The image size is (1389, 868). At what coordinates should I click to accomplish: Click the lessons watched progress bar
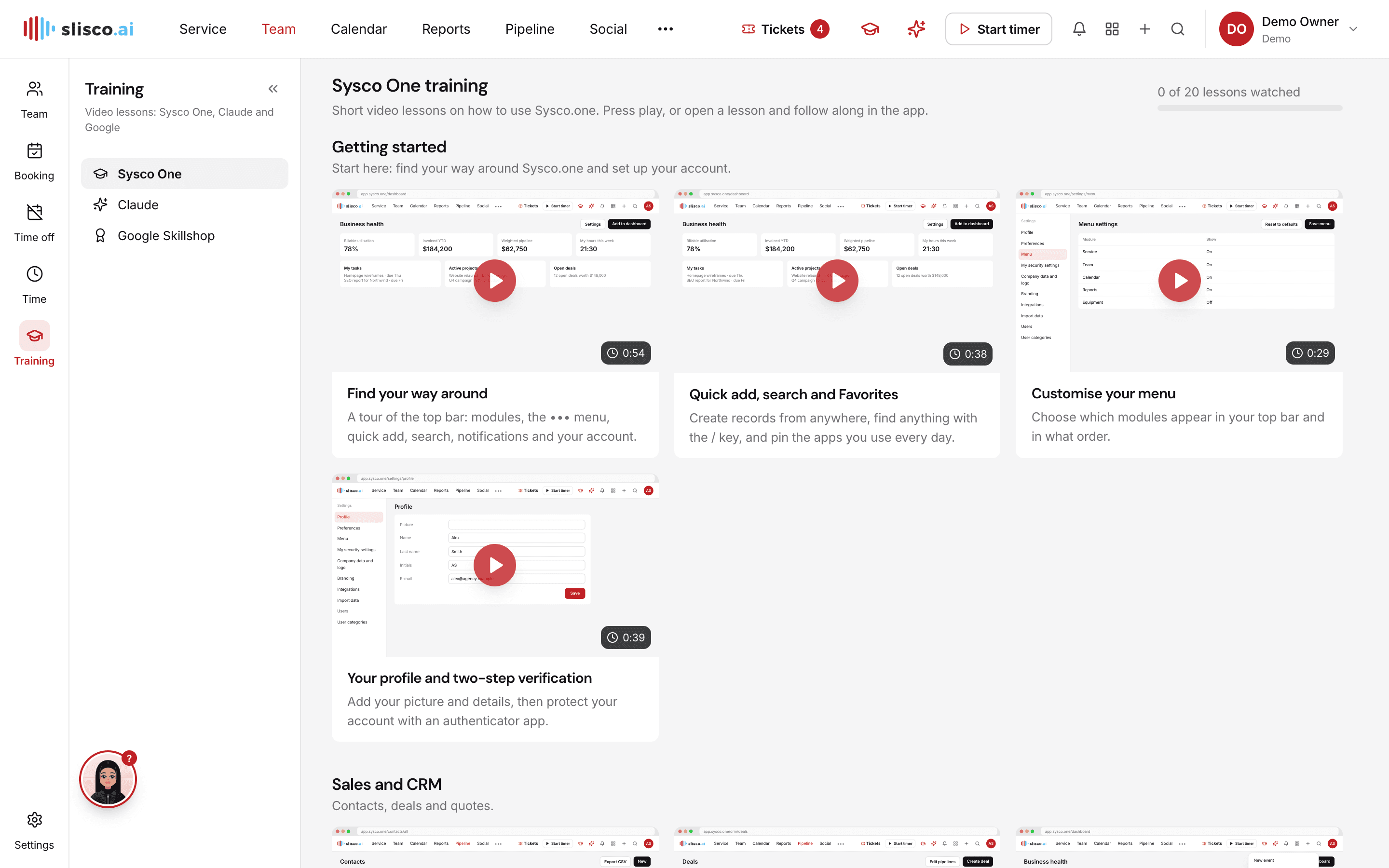pos(1250,108)
